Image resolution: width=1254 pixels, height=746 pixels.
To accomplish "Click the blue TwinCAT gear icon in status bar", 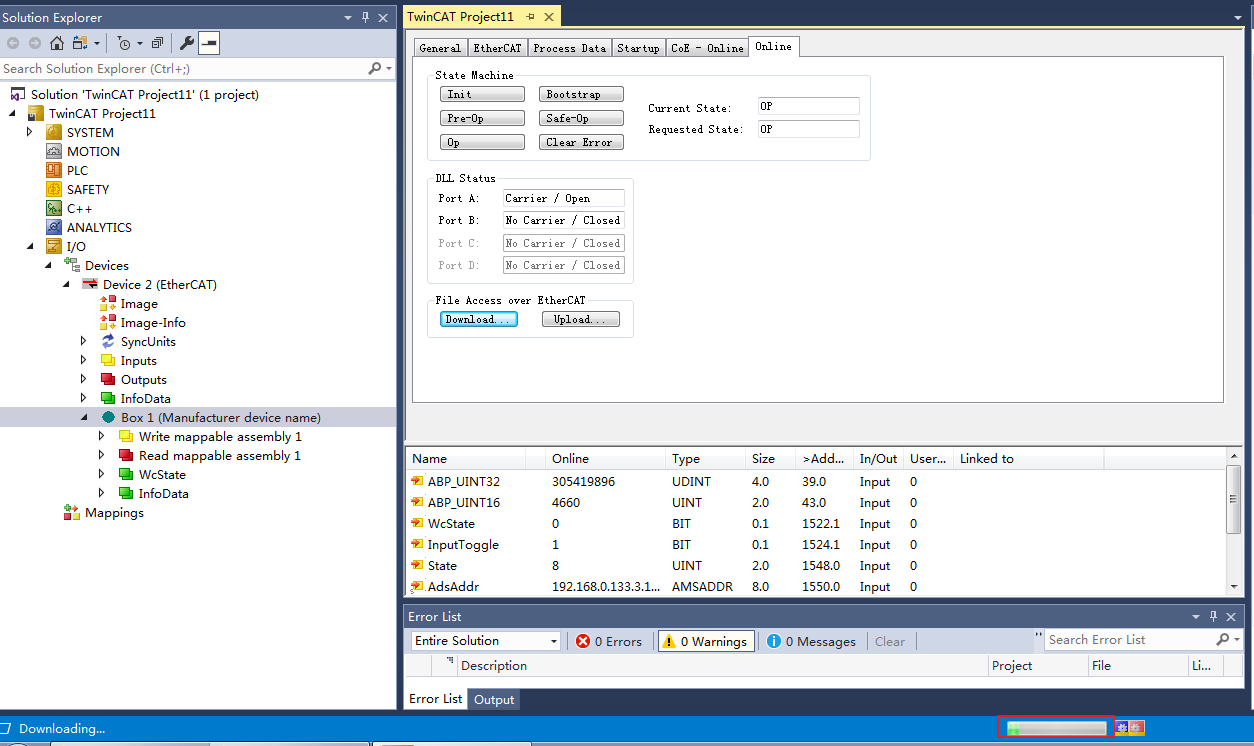I will (1123, 728).
